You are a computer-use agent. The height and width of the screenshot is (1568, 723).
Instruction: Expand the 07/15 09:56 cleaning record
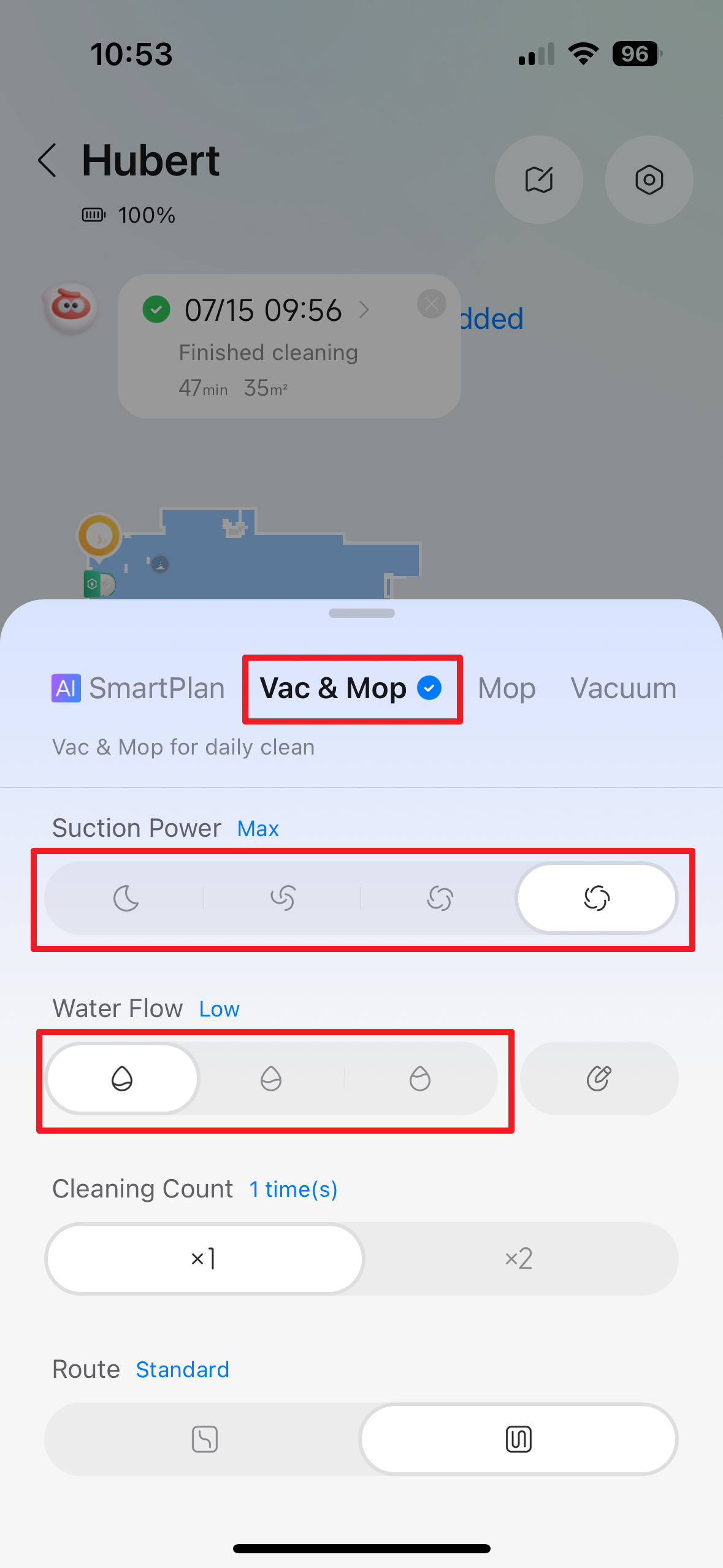point(364,310)
